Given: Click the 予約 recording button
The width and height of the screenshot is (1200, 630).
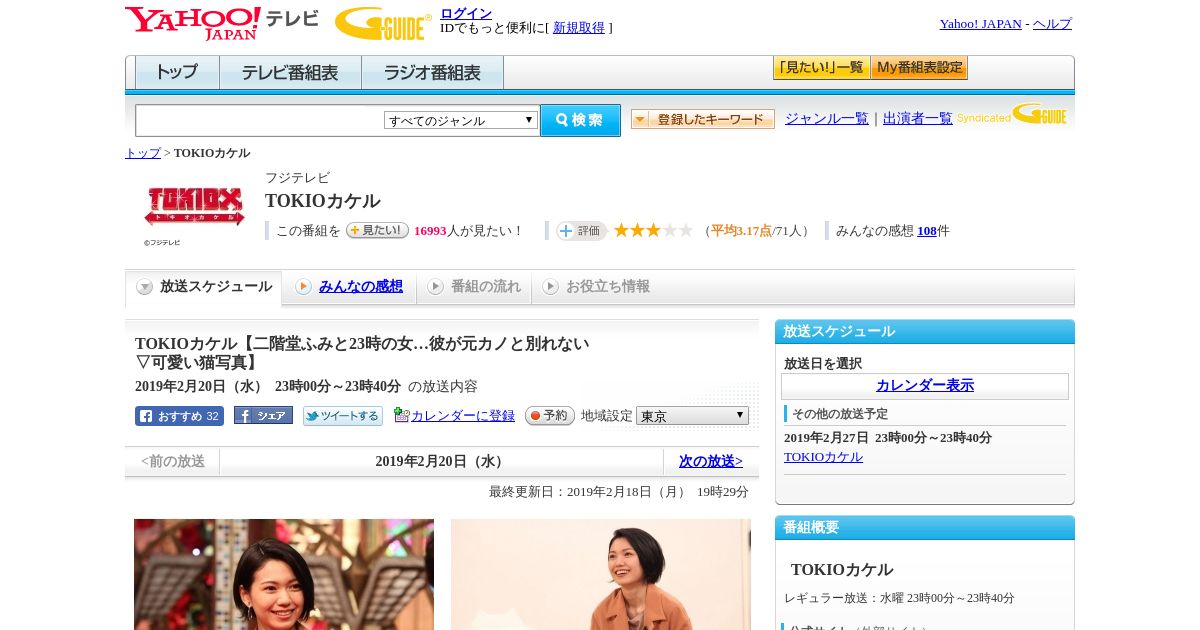Looking at the screenshot, I should [550, 415].
